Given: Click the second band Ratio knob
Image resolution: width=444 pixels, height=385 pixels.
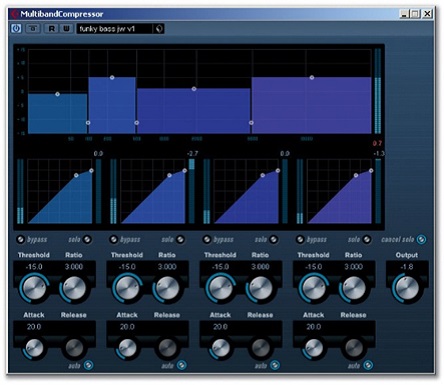Looking at the screenshot, I should (167, 288).
